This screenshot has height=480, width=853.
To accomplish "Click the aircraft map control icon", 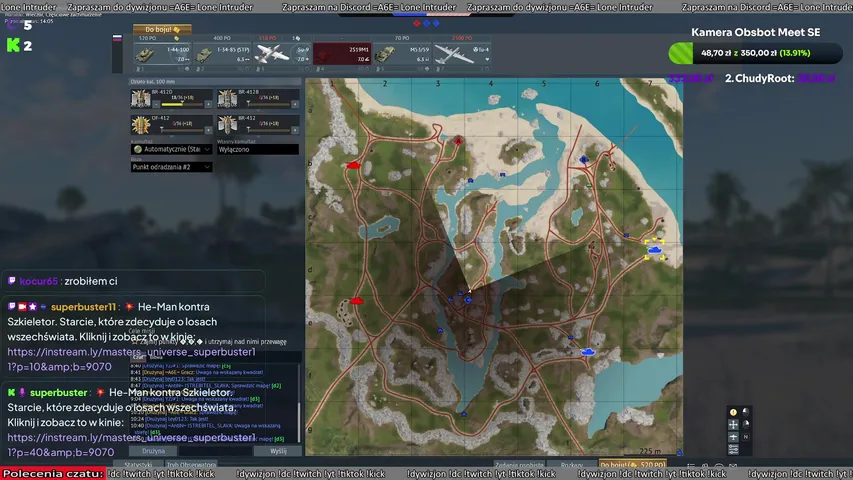I will point(733,437).
